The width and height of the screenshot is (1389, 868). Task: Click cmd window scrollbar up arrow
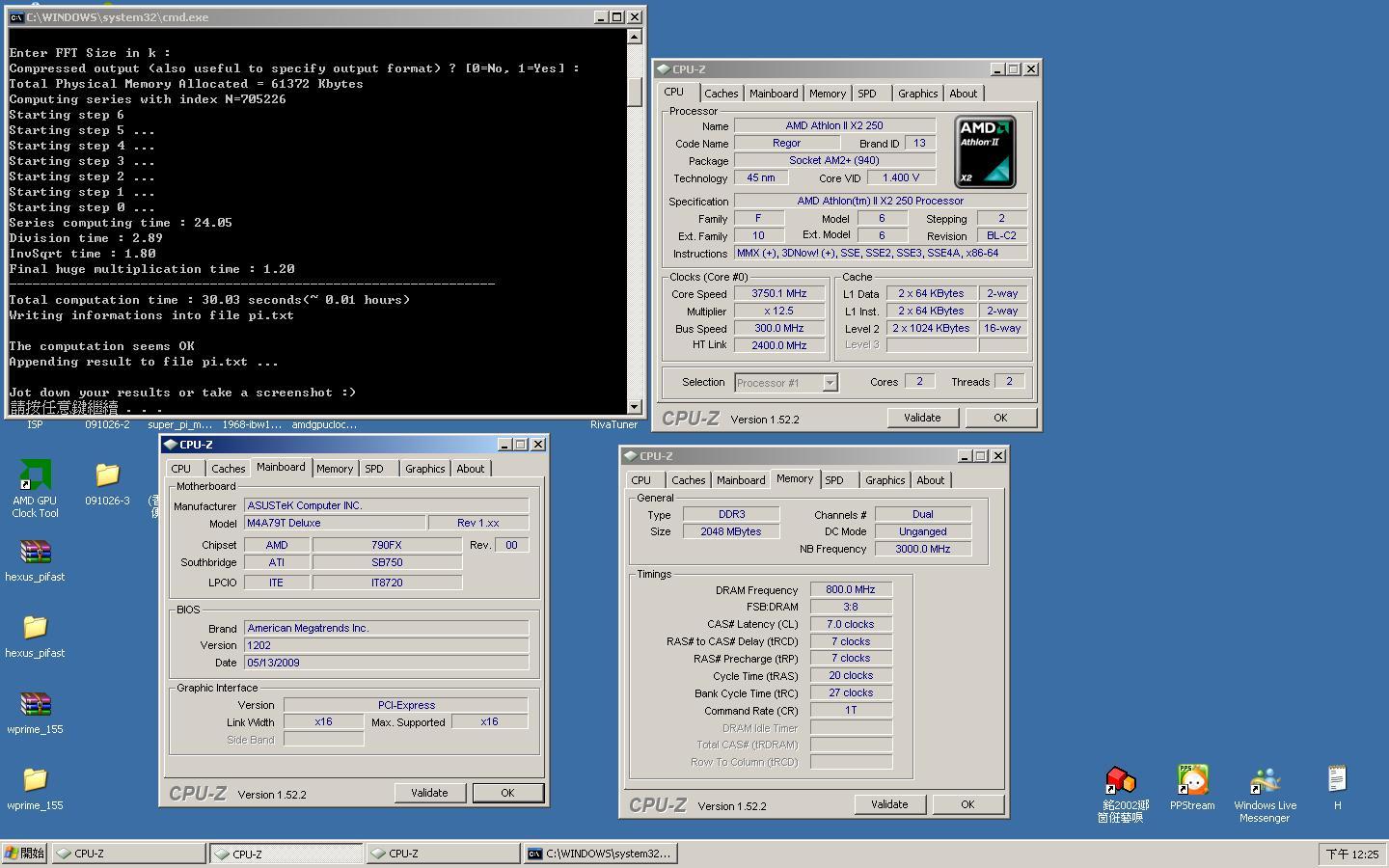tap(634, 37)
